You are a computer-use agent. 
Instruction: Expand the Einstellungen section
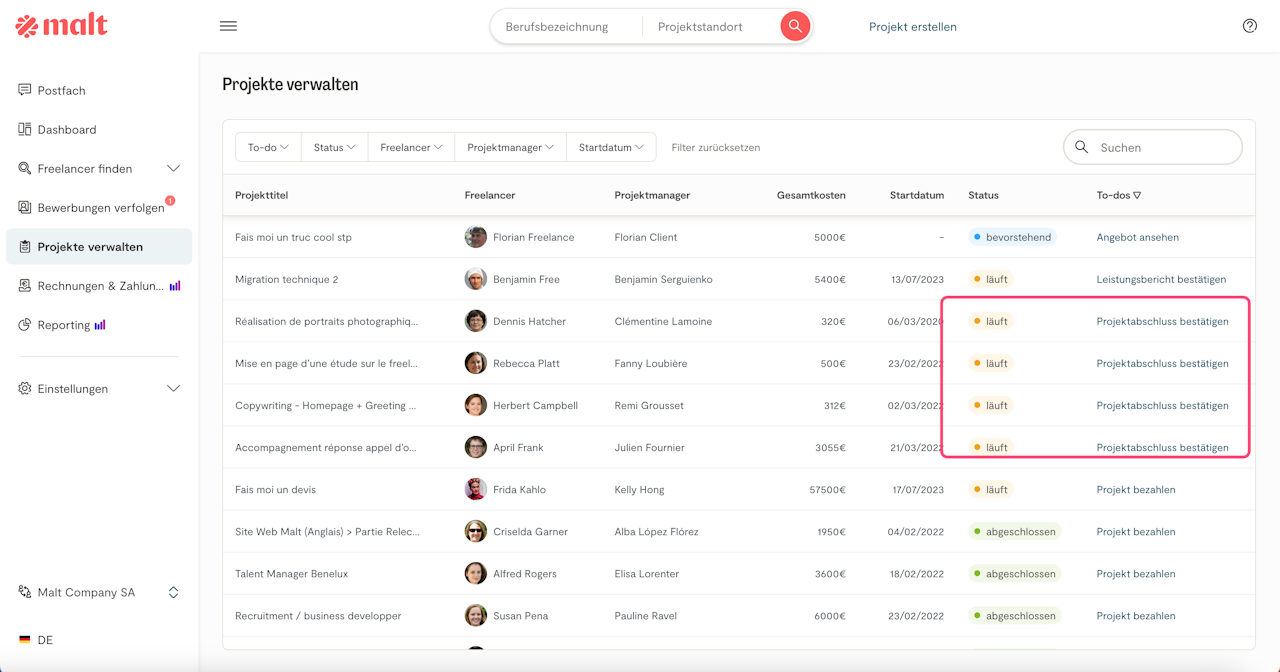(x=173, y=388)
